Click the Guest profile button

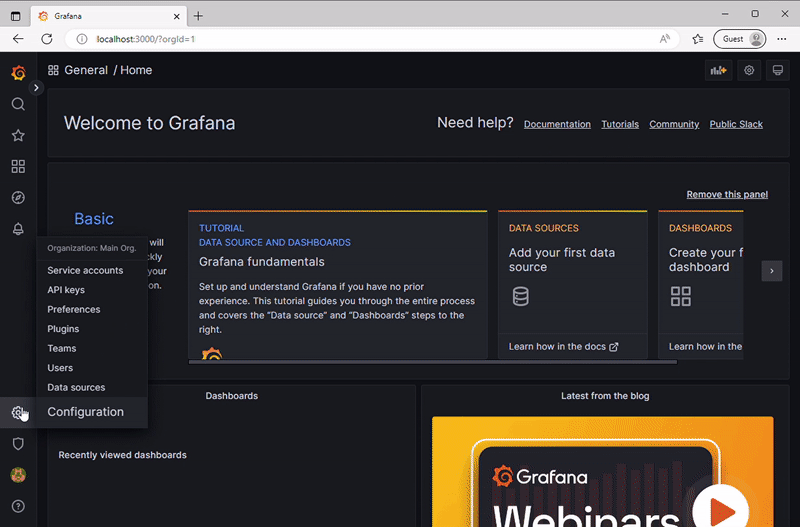[740, 39]
